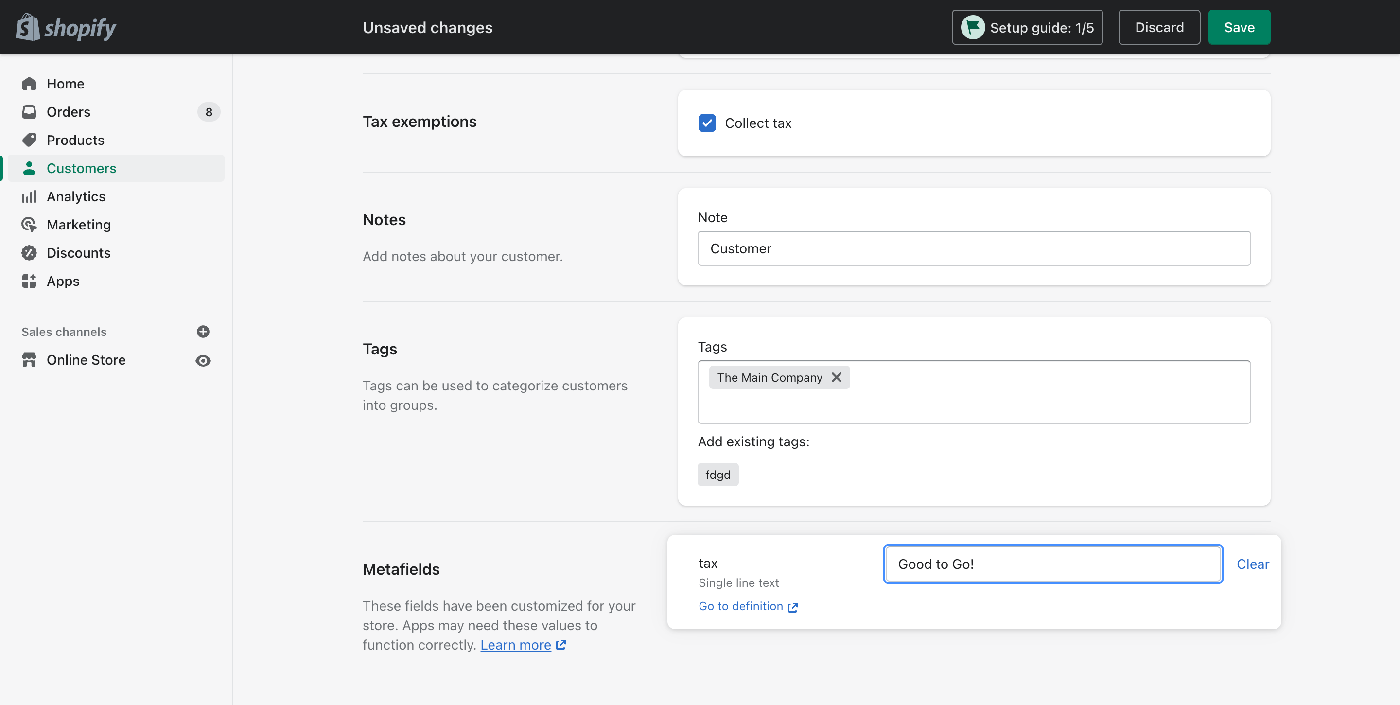Image resolution: width=1400 pixels, height=705 pixels.
Task: Clear the tax metafield value
Action: click(1252, 564)
